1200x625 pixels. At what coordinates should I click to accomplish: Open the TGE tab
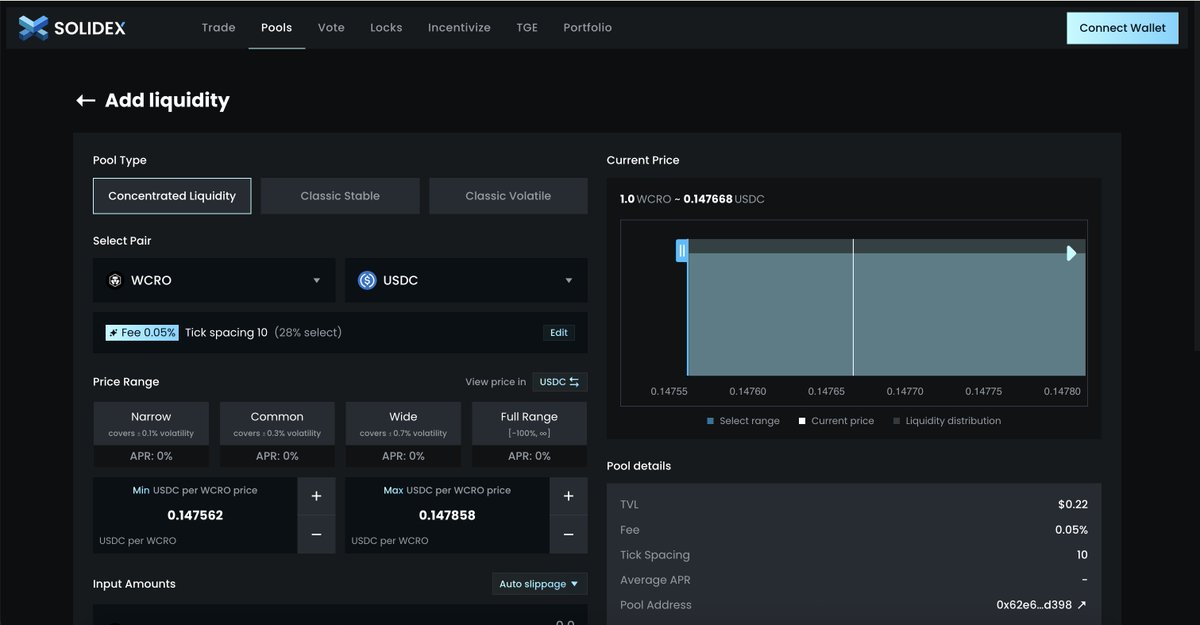pyautogui.click(x=527, y=28)
